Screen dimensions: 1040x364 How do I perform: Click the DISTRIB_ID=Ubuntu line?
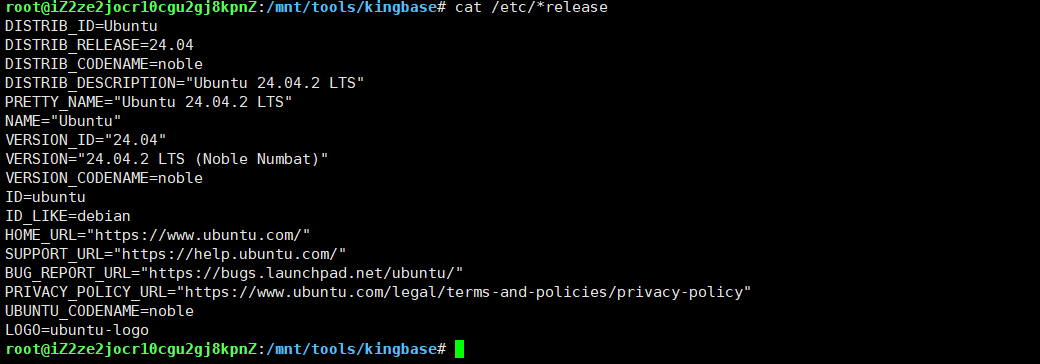pos(81,27)
